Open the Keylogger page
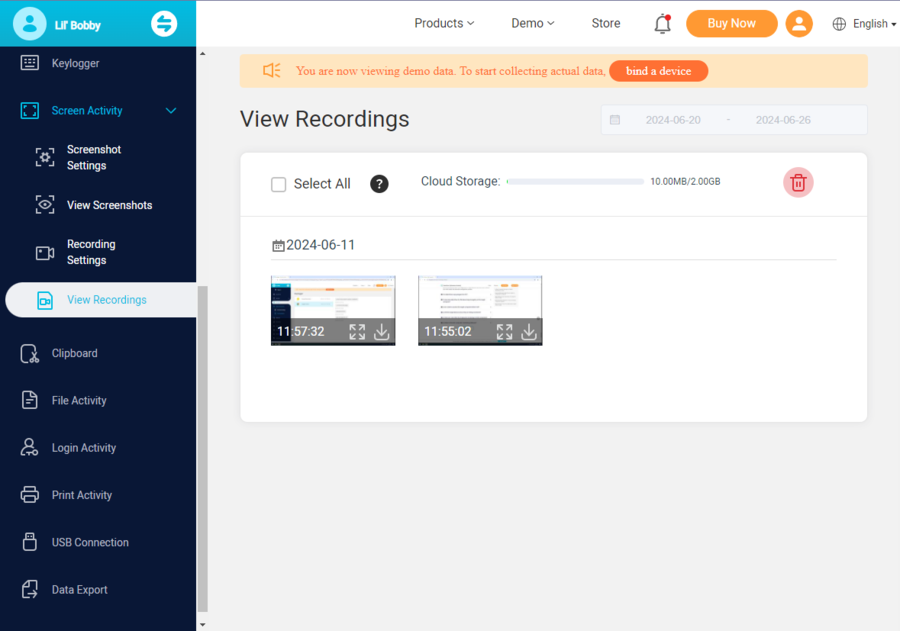 (x=75, y=63)
